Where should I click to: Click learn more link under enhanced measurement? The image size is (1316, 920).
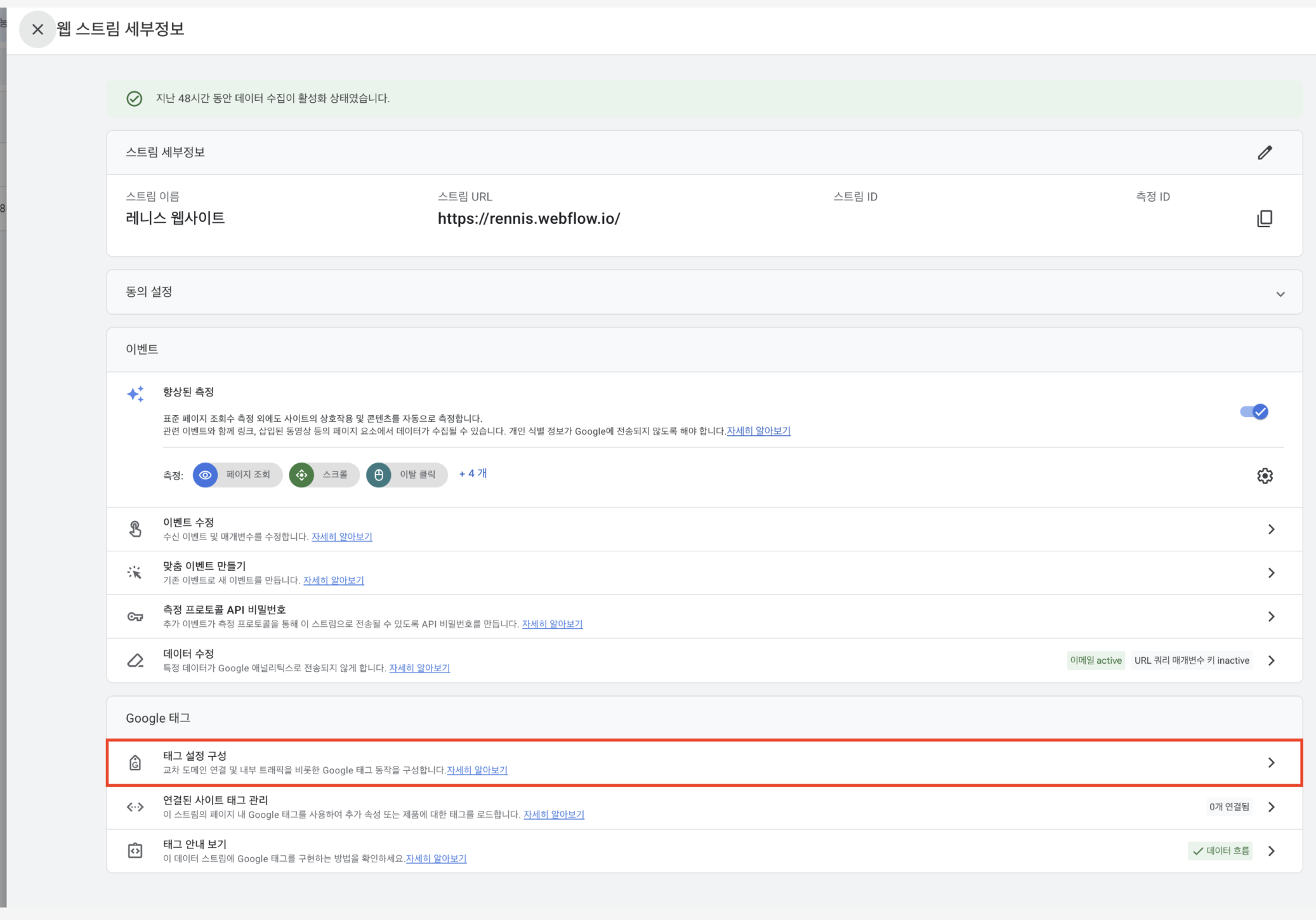pos(758,431)
